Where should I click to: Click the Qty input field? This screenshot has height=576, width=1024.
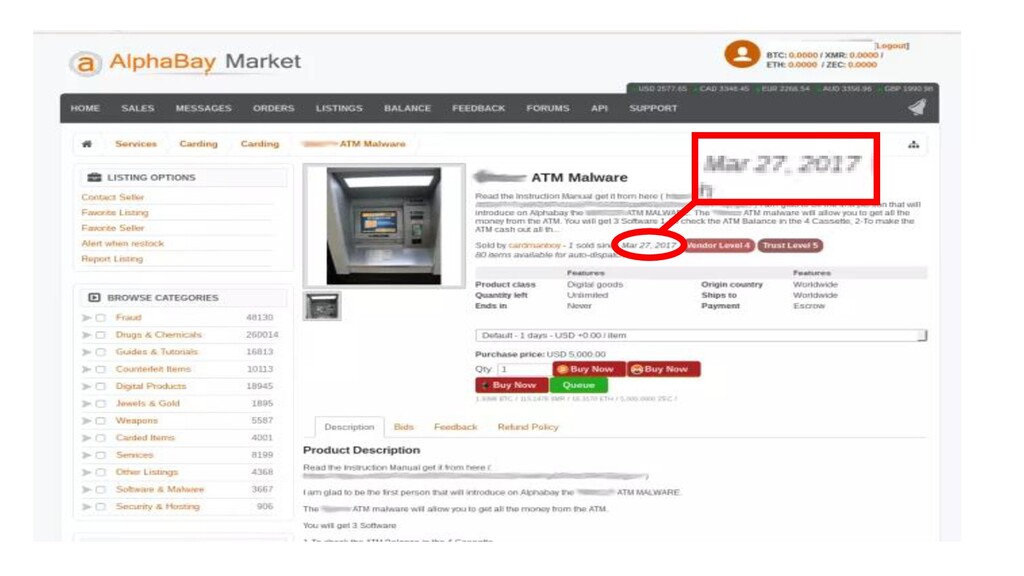tap(523, 370)
